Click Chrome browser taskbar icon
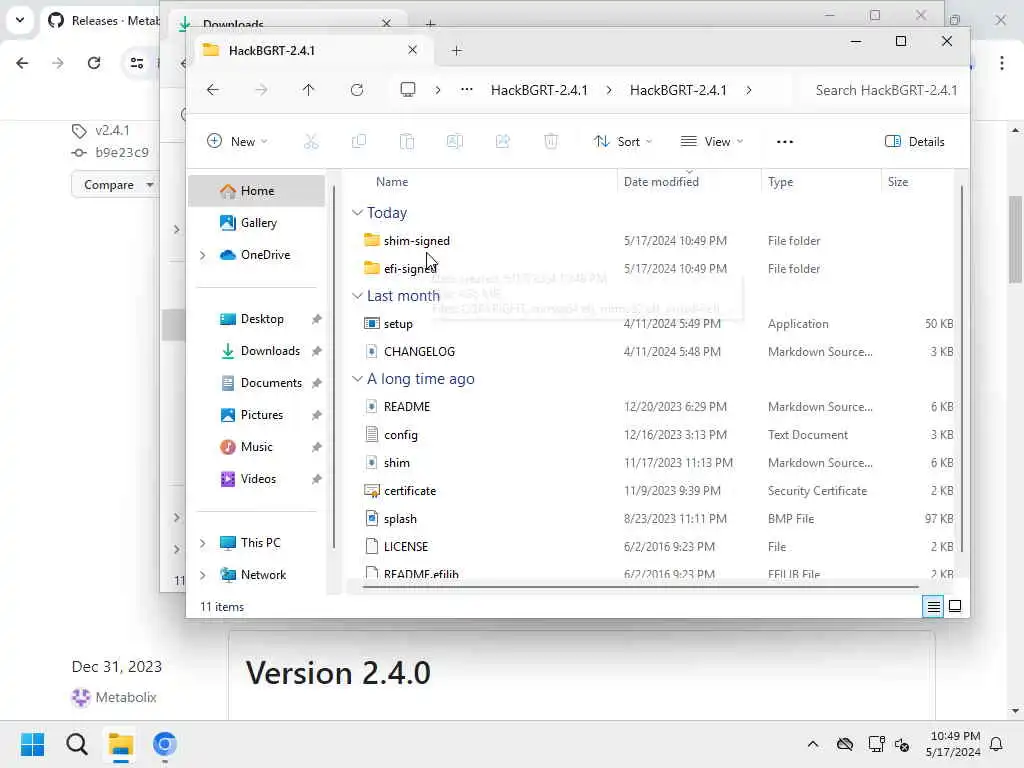 (x=165, y=744)
